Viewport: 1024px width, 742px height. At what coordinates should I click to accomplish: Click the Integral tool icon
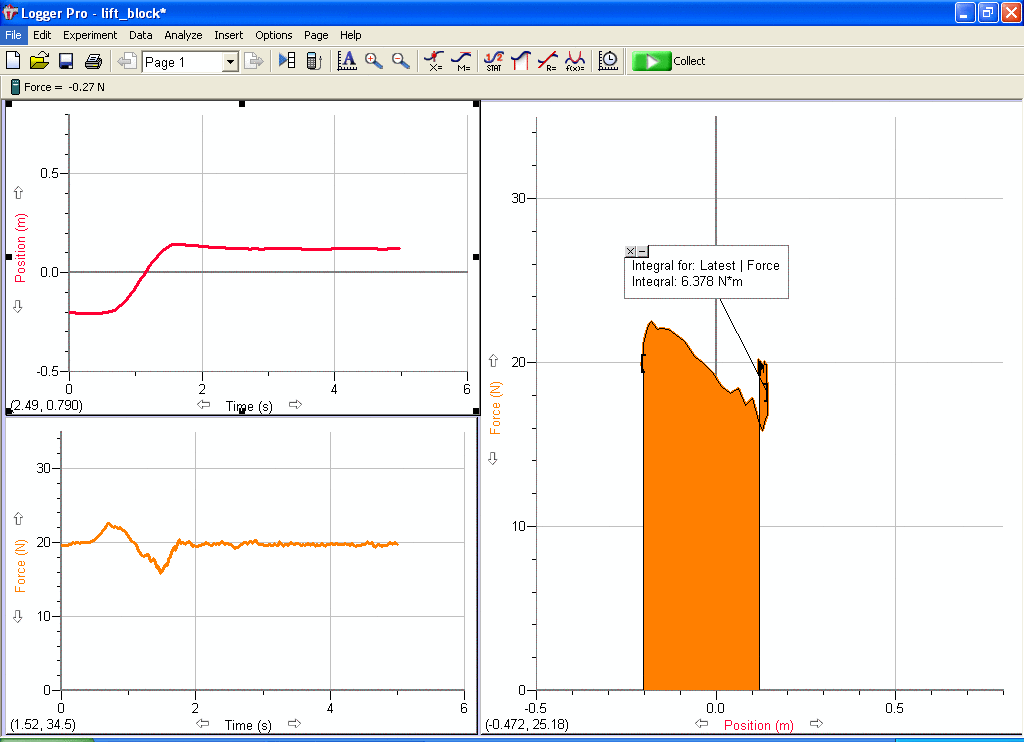(520, 61)
